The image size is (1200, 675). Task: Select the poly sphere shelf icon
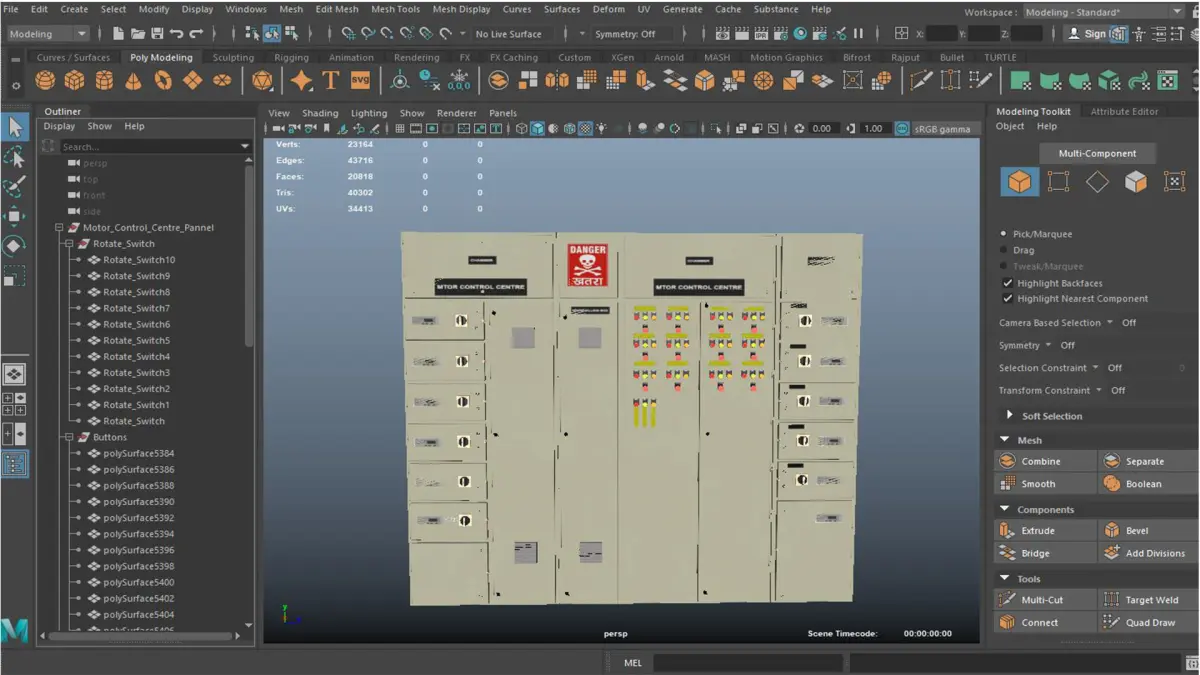click(45, 80)
